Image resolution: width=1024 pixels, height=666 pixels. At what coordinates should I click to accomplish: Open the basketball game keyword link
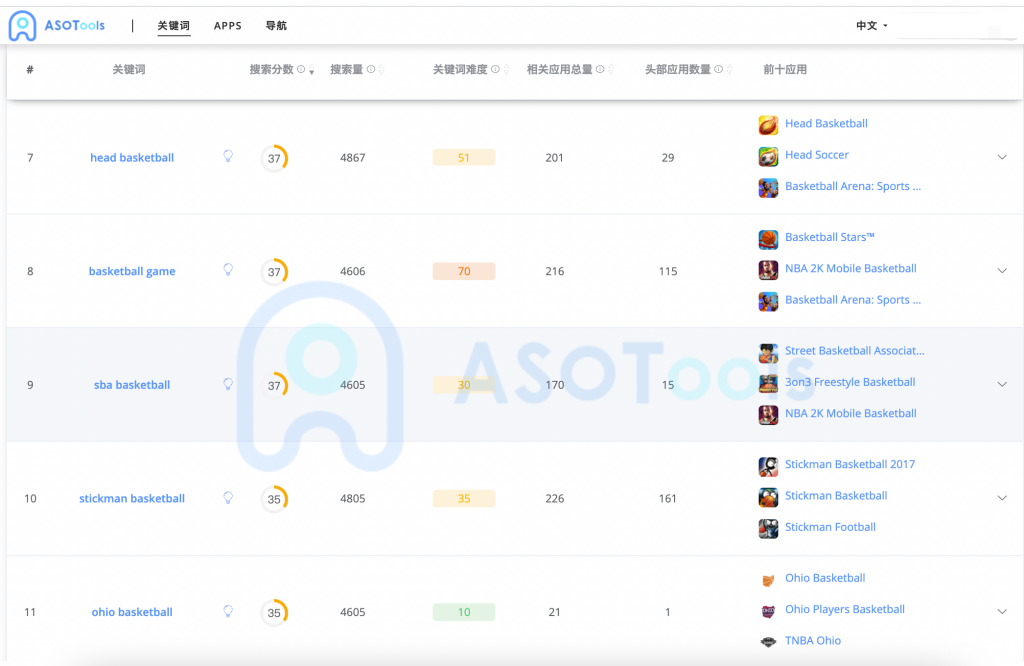tap(132, 271)
